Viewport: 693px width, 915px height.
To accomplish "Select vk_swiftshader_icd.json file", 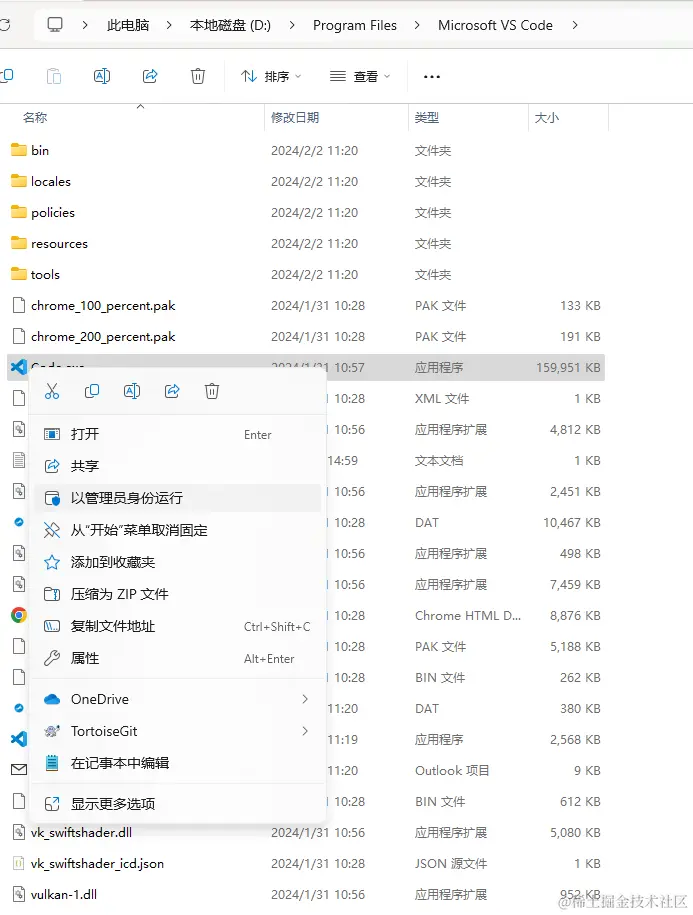I will [x=97, y=863].
